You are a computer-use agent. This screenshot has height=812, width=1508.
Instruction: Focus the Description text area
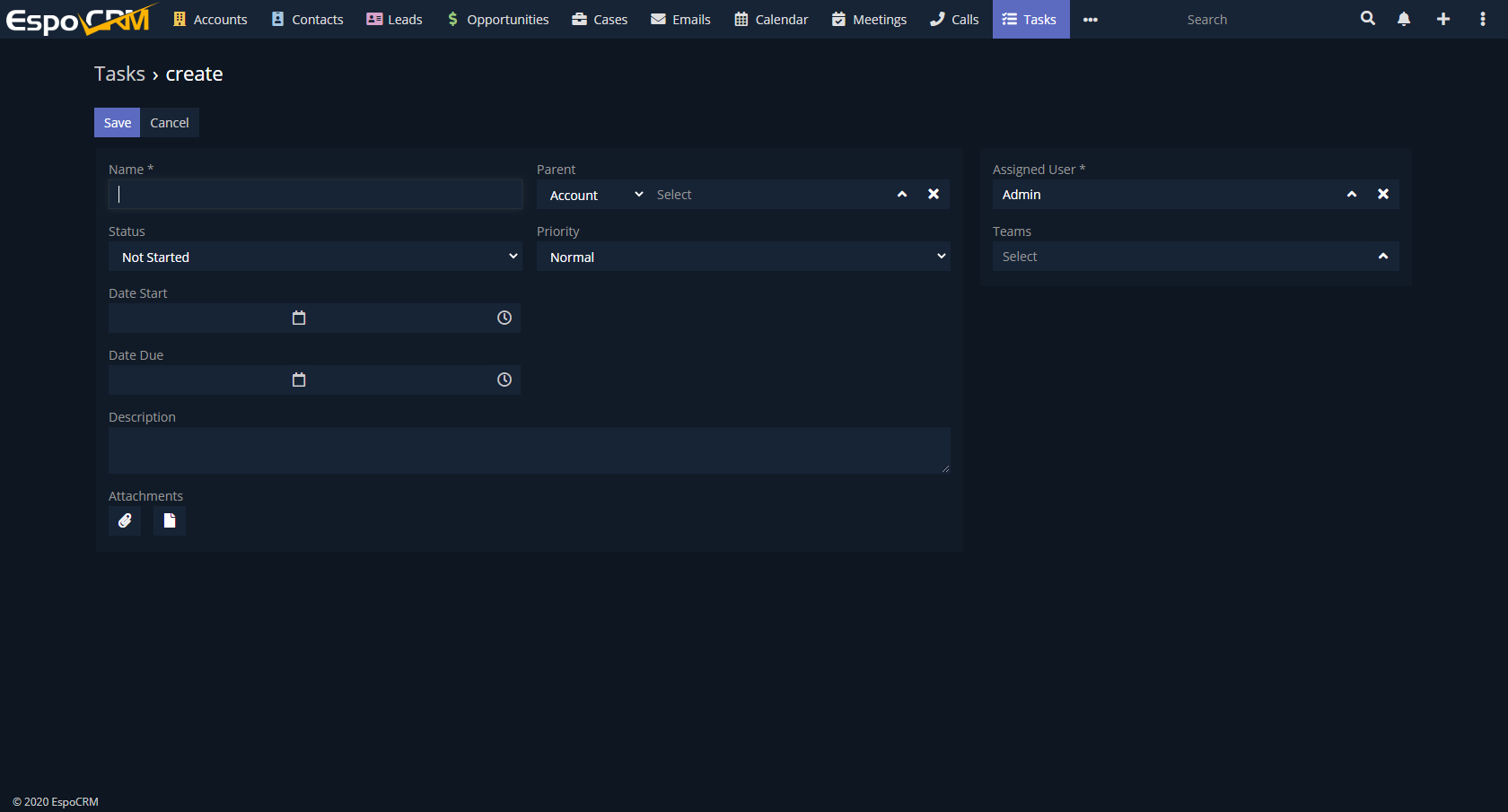coord(529,450)
